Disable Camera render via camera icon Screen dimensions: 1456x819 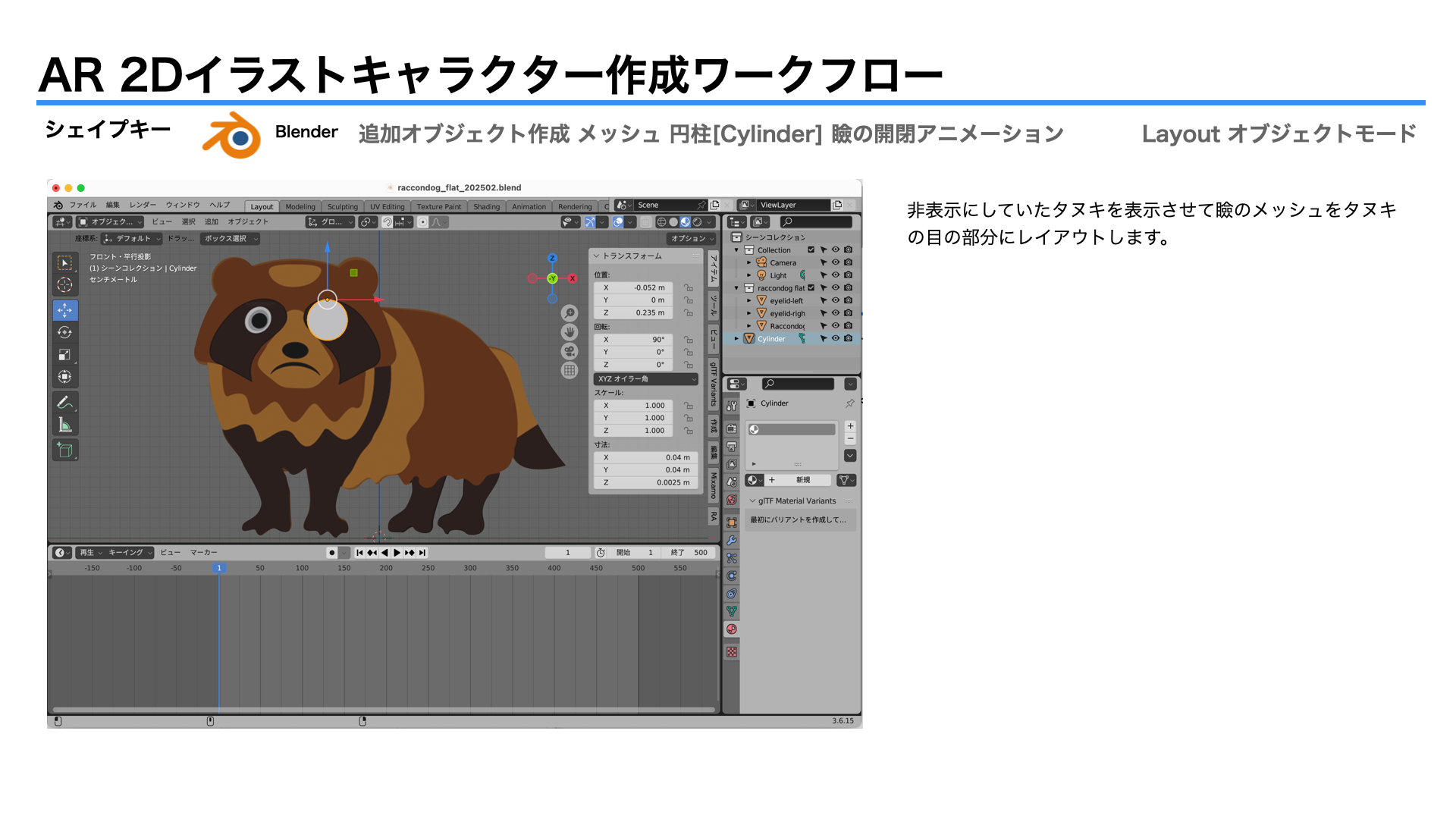point(849,262)
